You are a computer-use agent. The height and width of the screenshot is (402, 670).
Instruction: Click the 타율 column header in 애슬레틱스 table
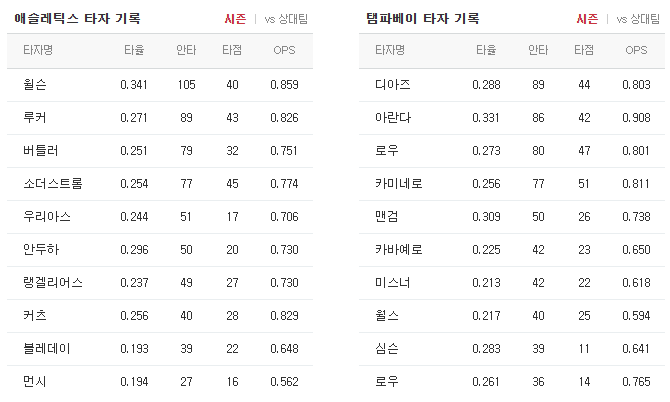click(134, 50)
